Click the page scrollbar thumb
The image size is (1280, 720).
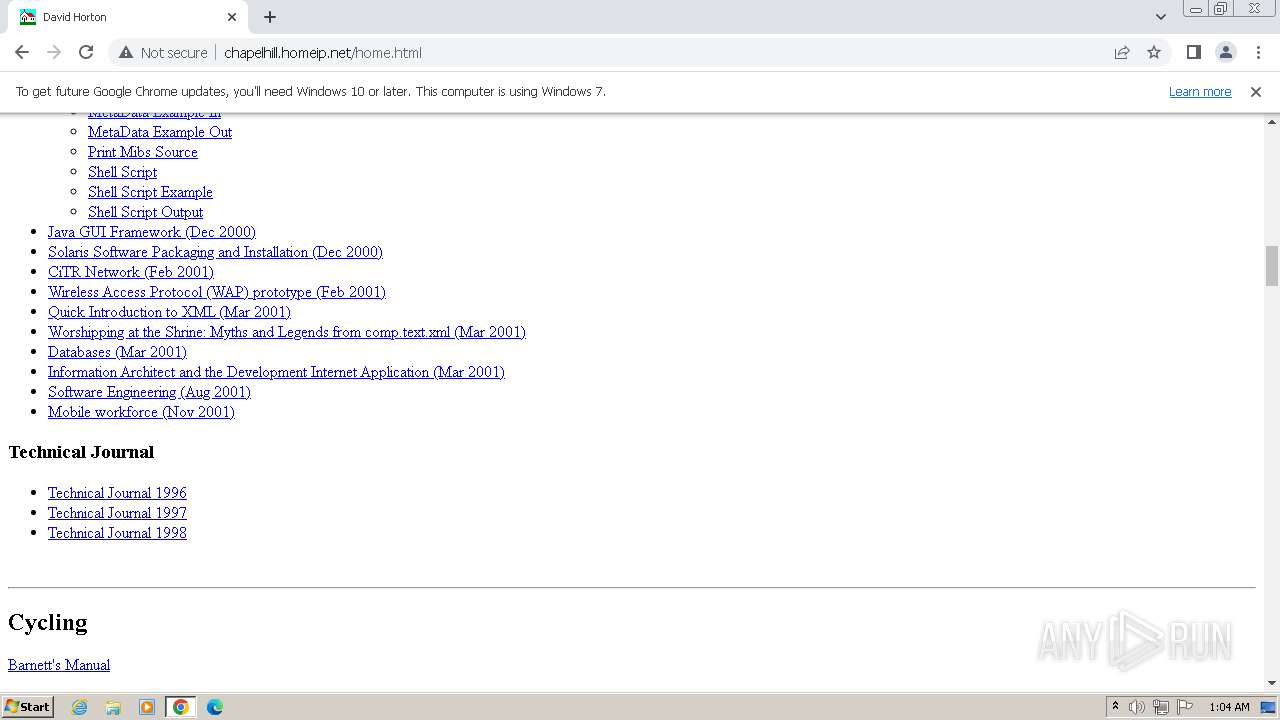(1272, 266)
